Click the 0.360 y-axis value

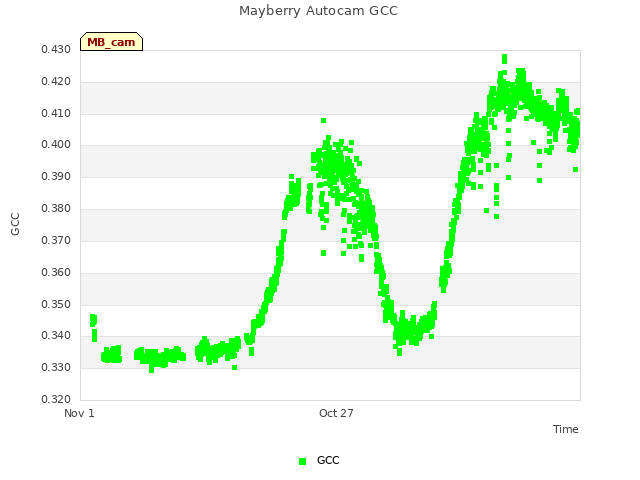(56, 272)
